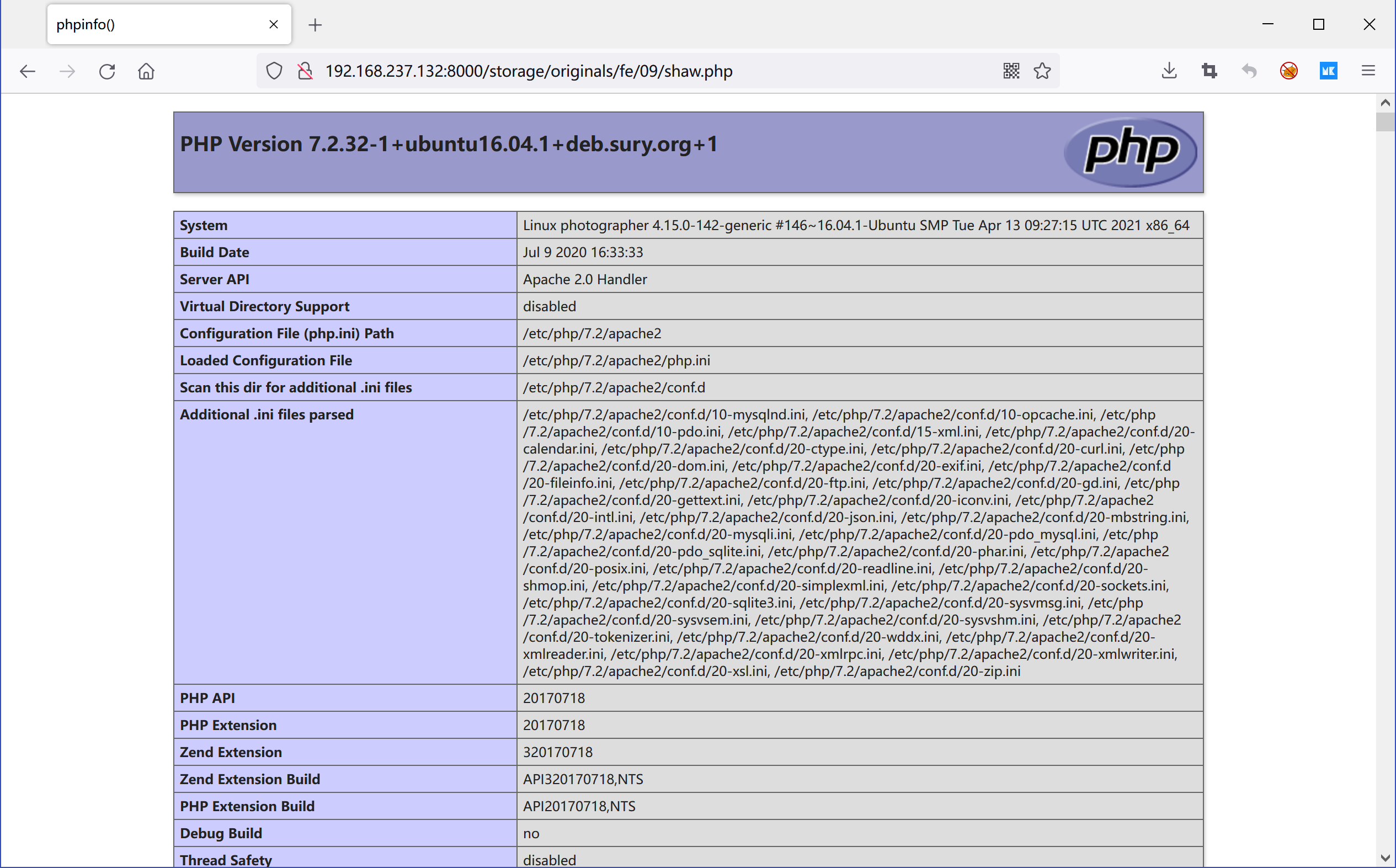Click Scan this dir for additional .ini label

[x=296, y=387]
